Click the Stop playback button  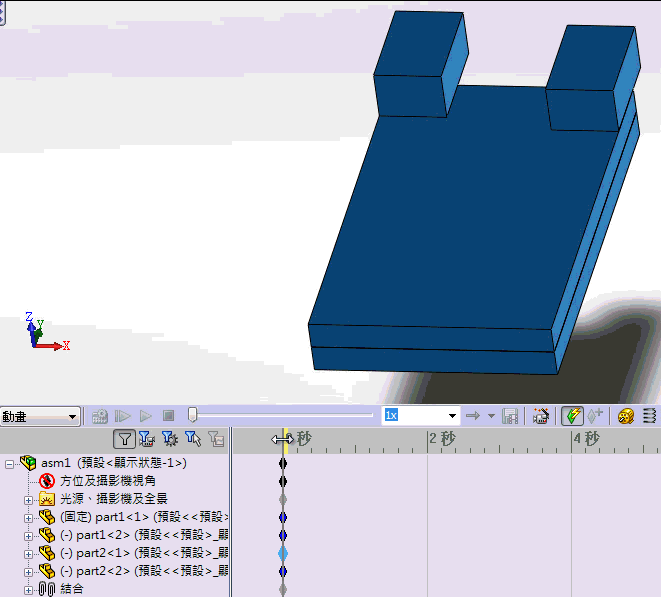tap(169, 416)
